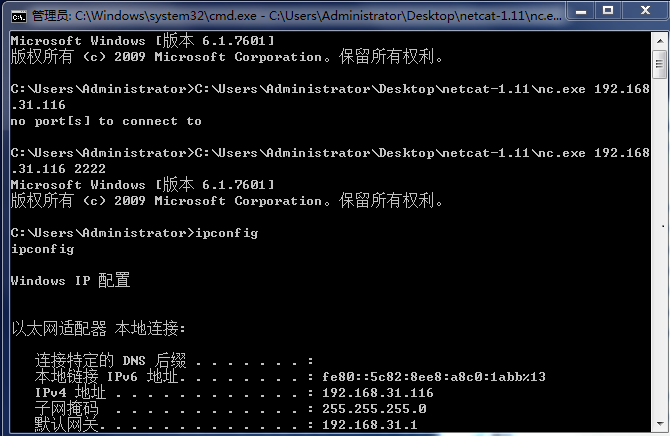
Task: Click the "no port[s] to connect to" line
Action: click(105, 121)
